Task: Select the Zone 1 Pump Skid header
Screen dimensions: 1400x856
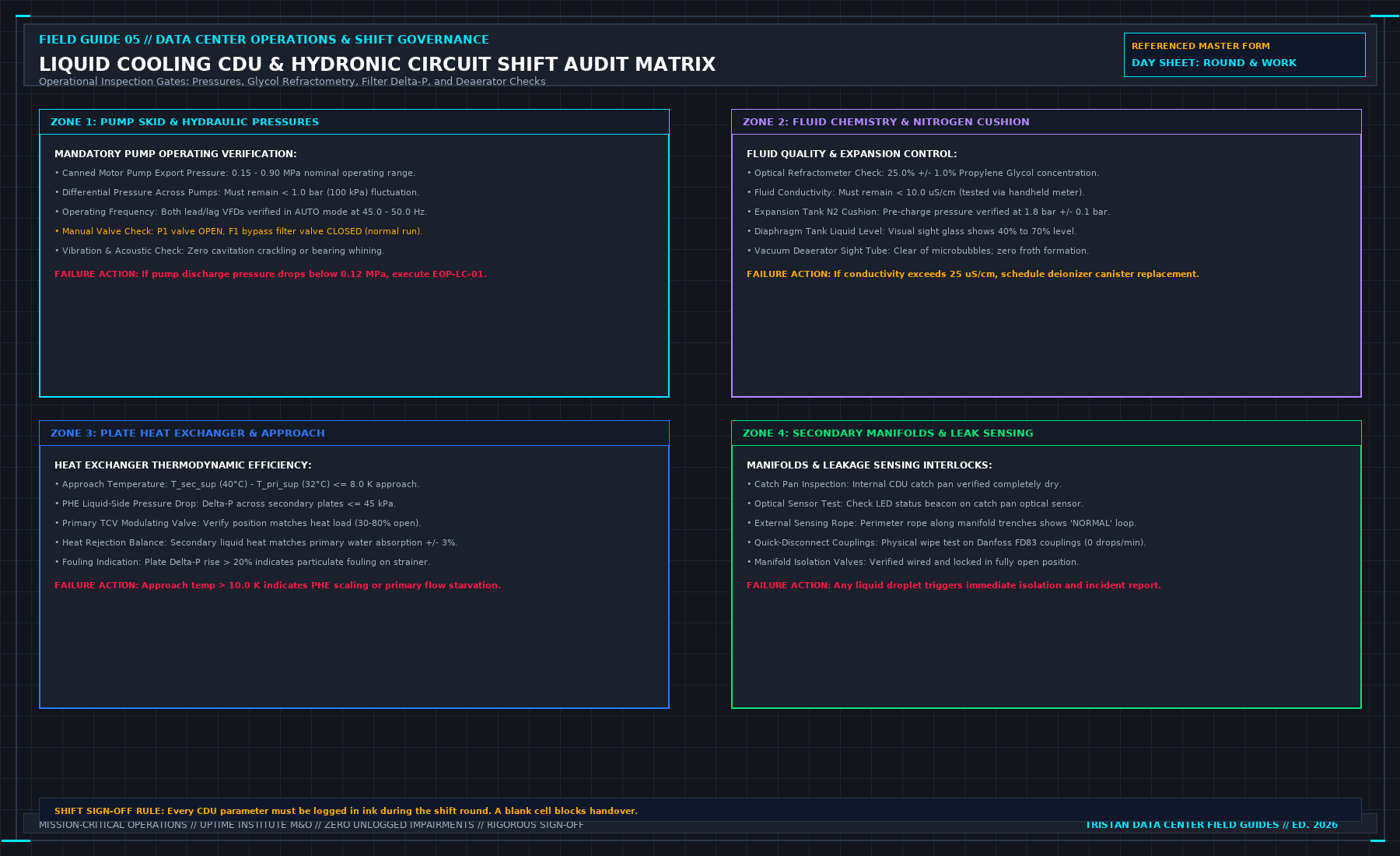Action: click(354, 122)
